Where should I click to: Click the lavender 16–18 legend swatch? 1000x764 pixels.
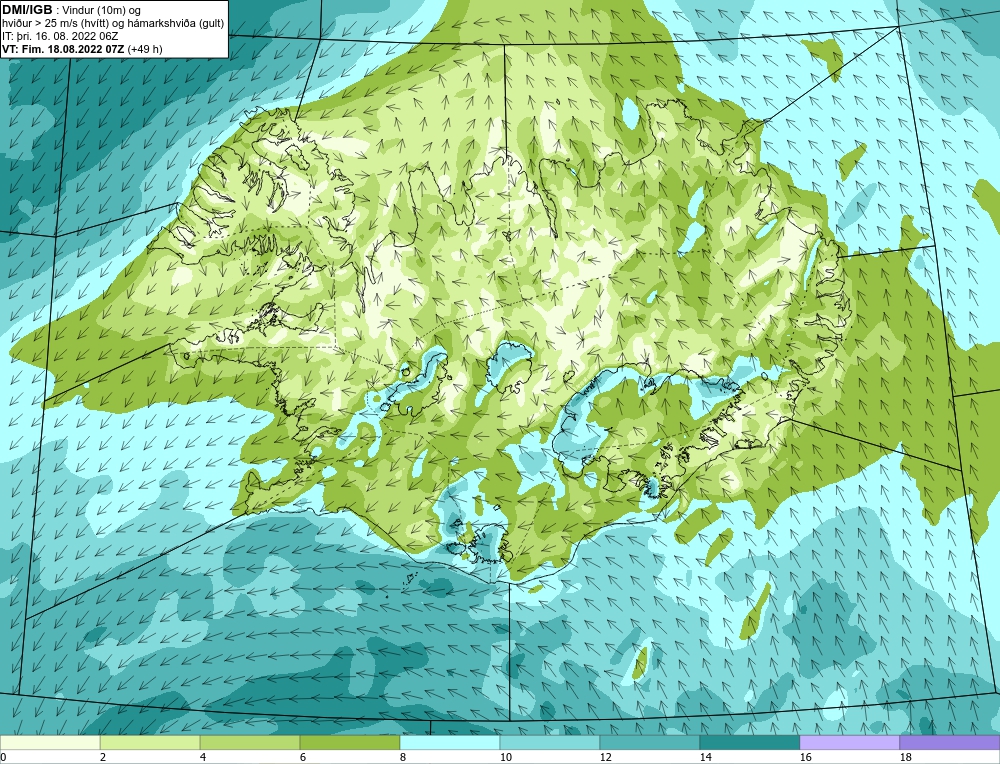coord(849,742)
